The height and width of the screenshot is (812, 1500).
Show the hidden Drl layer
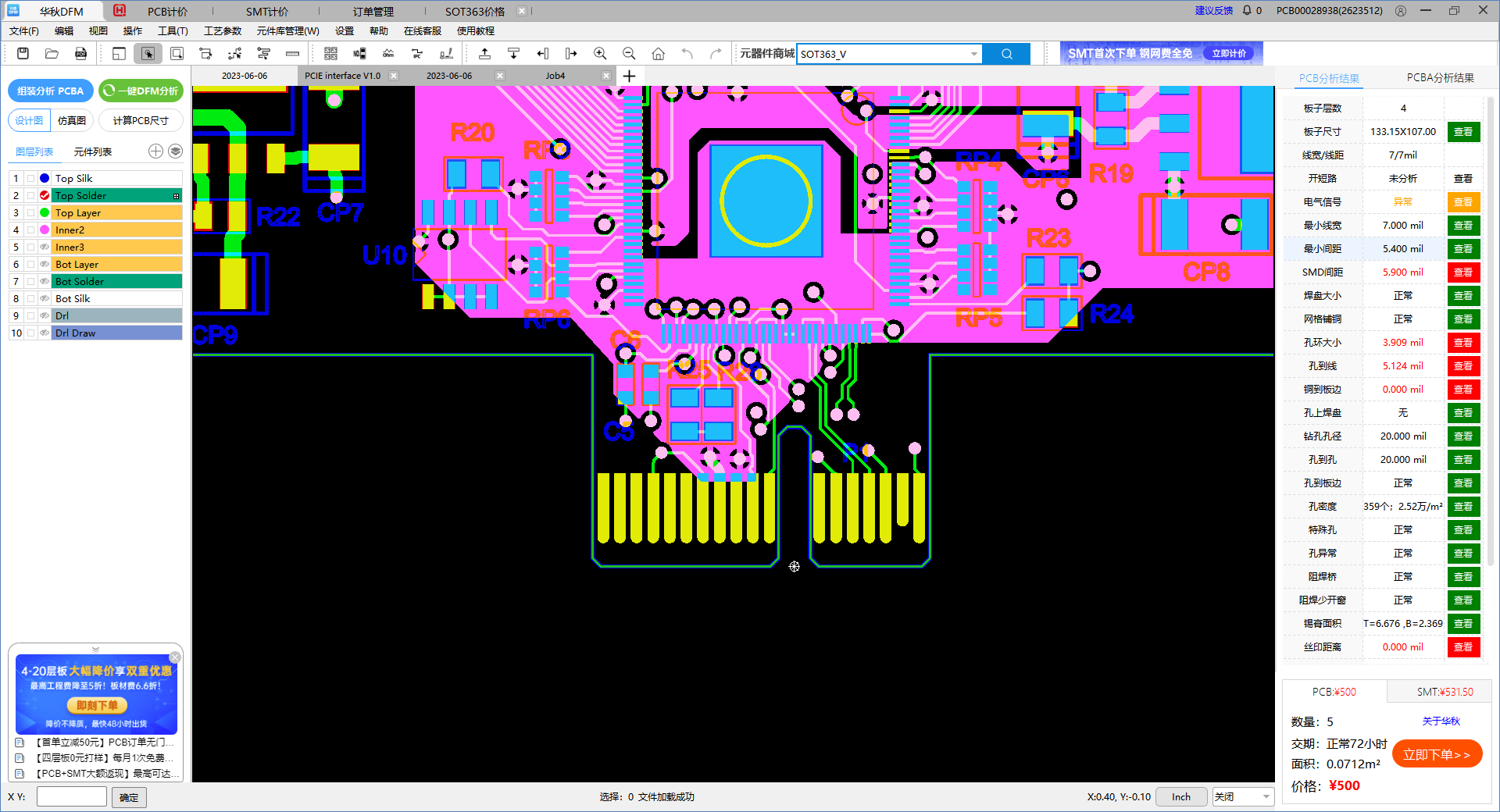(45, 315)
